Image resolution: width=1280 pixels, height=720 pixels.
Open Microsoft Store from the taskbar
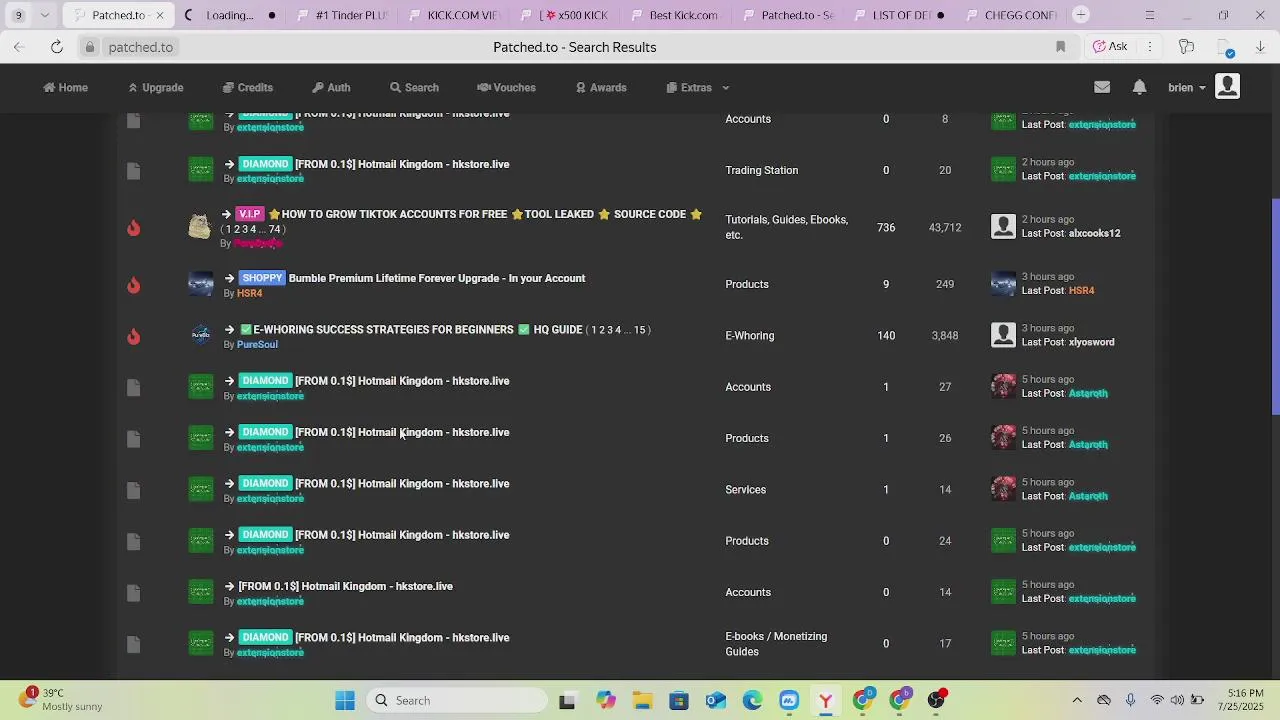(679, 700)
